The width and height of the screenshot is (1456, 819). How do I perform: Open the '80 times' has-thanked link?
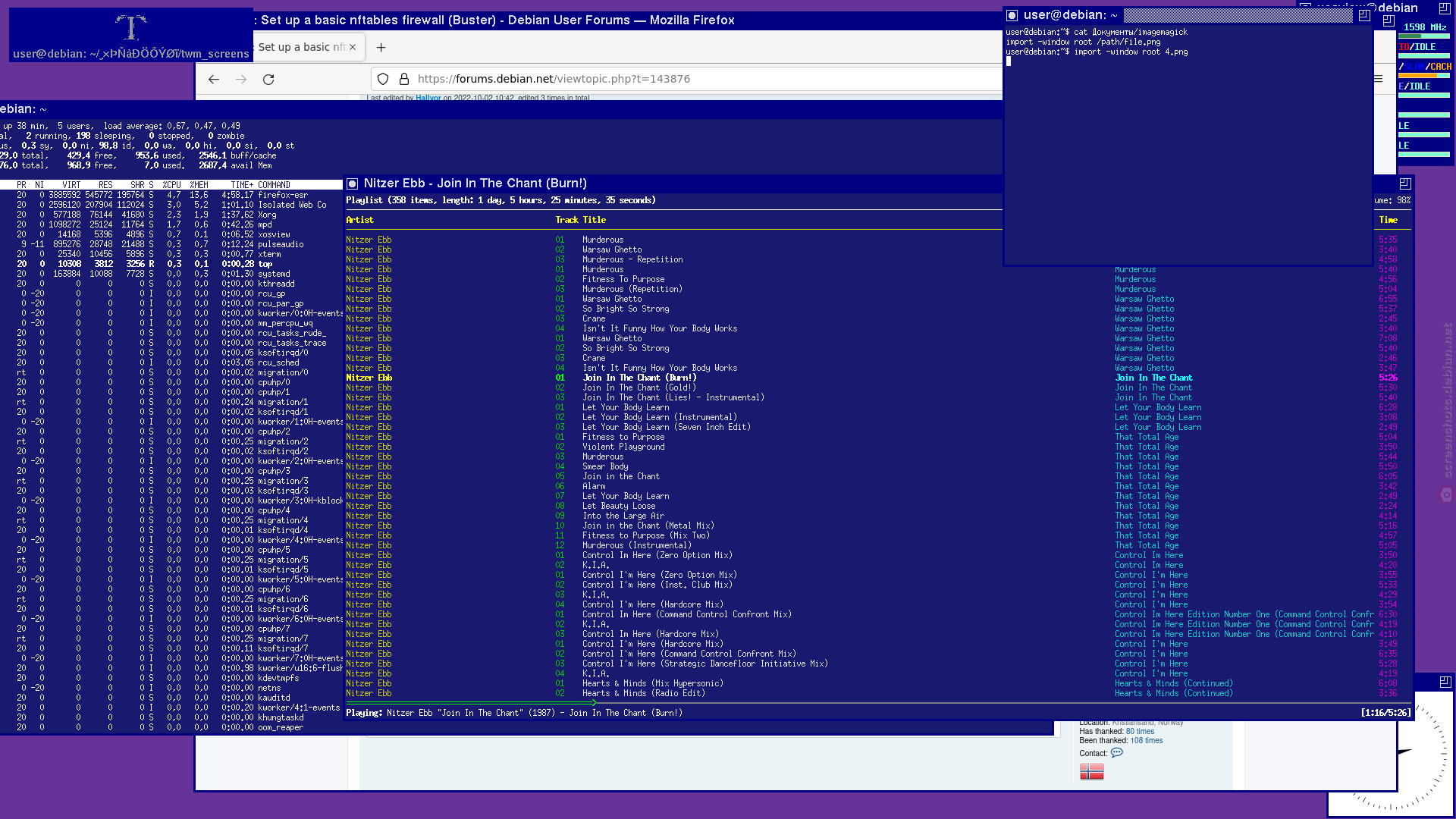pyautogui.click(x=1140, y=732)
